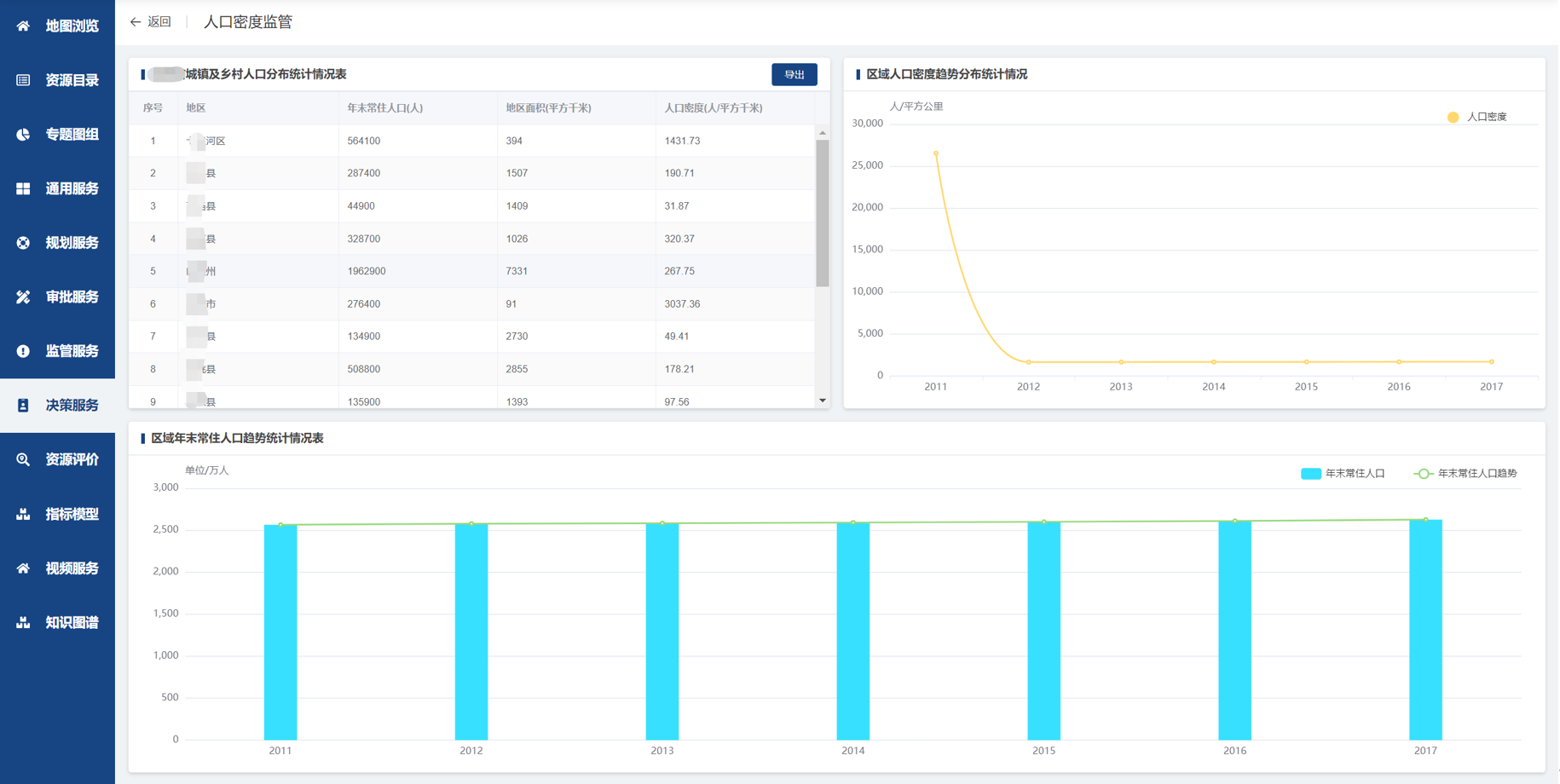The height and width of the screenshot is (784, 1560).
Task: Go to 指标模型 in the sidebar
Action: coord(57,514)
